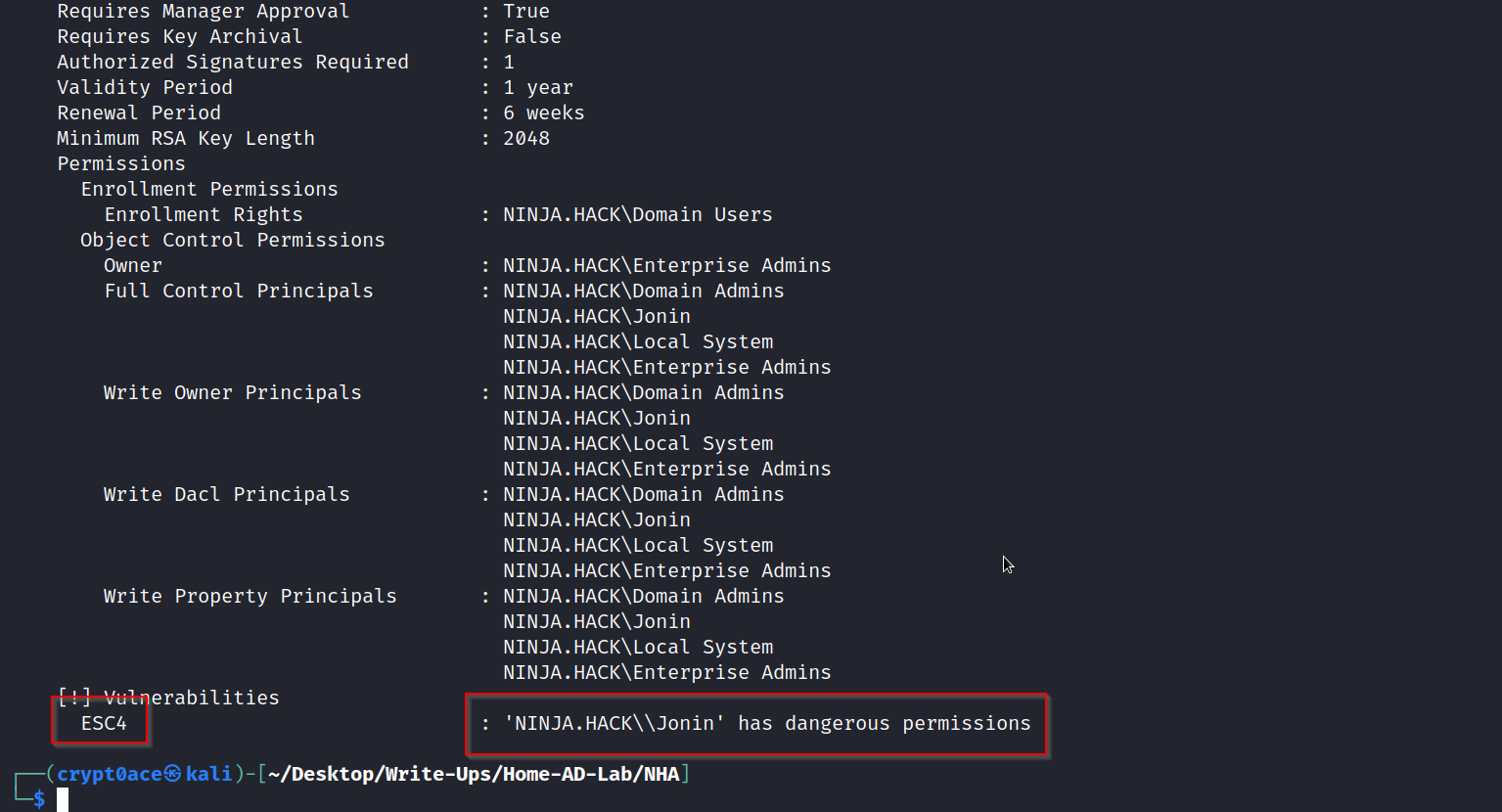Click the Kali prompt symbol between username and hostname
This screenshot has width=1502, height=812.
coord(172,774)
